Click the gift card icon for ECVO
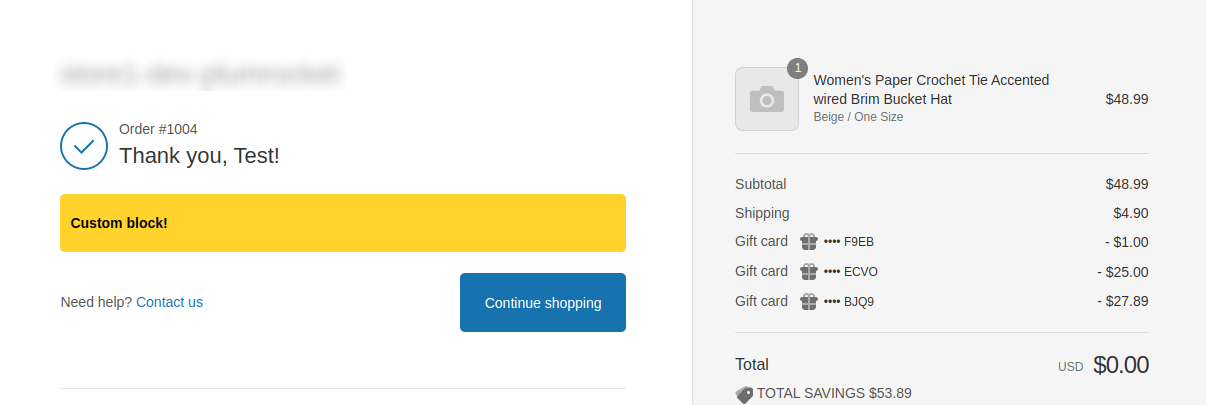 (x=809, y=272)
